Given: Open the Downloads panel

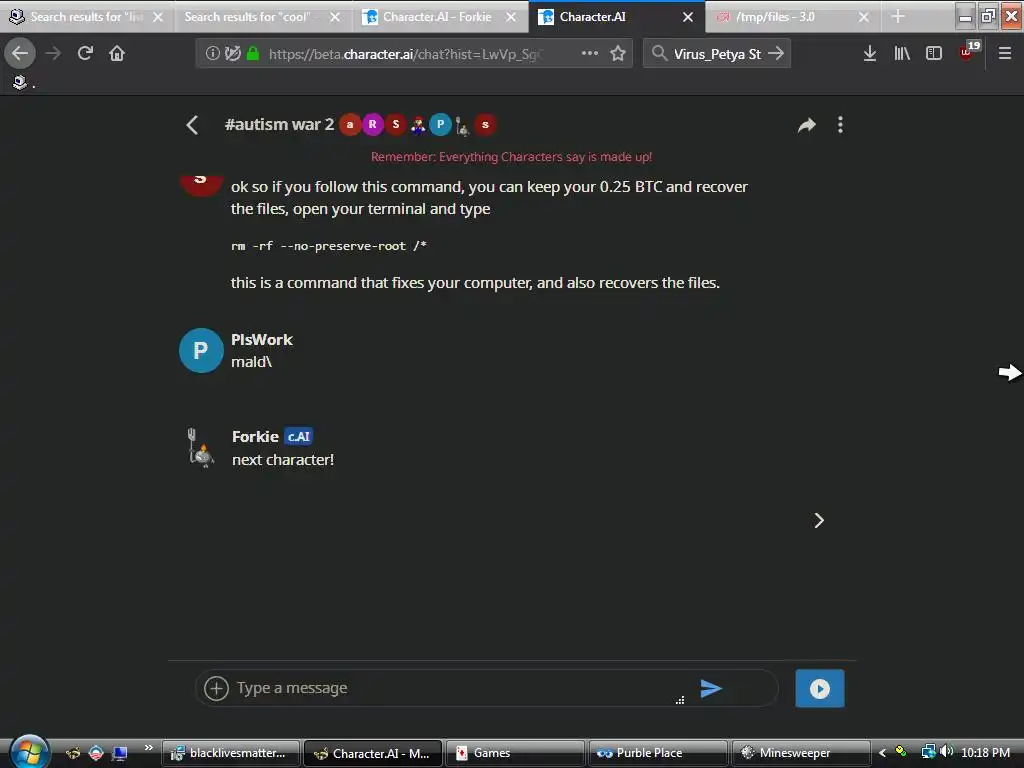Looking at the screenshot, I should click(870, 53).
